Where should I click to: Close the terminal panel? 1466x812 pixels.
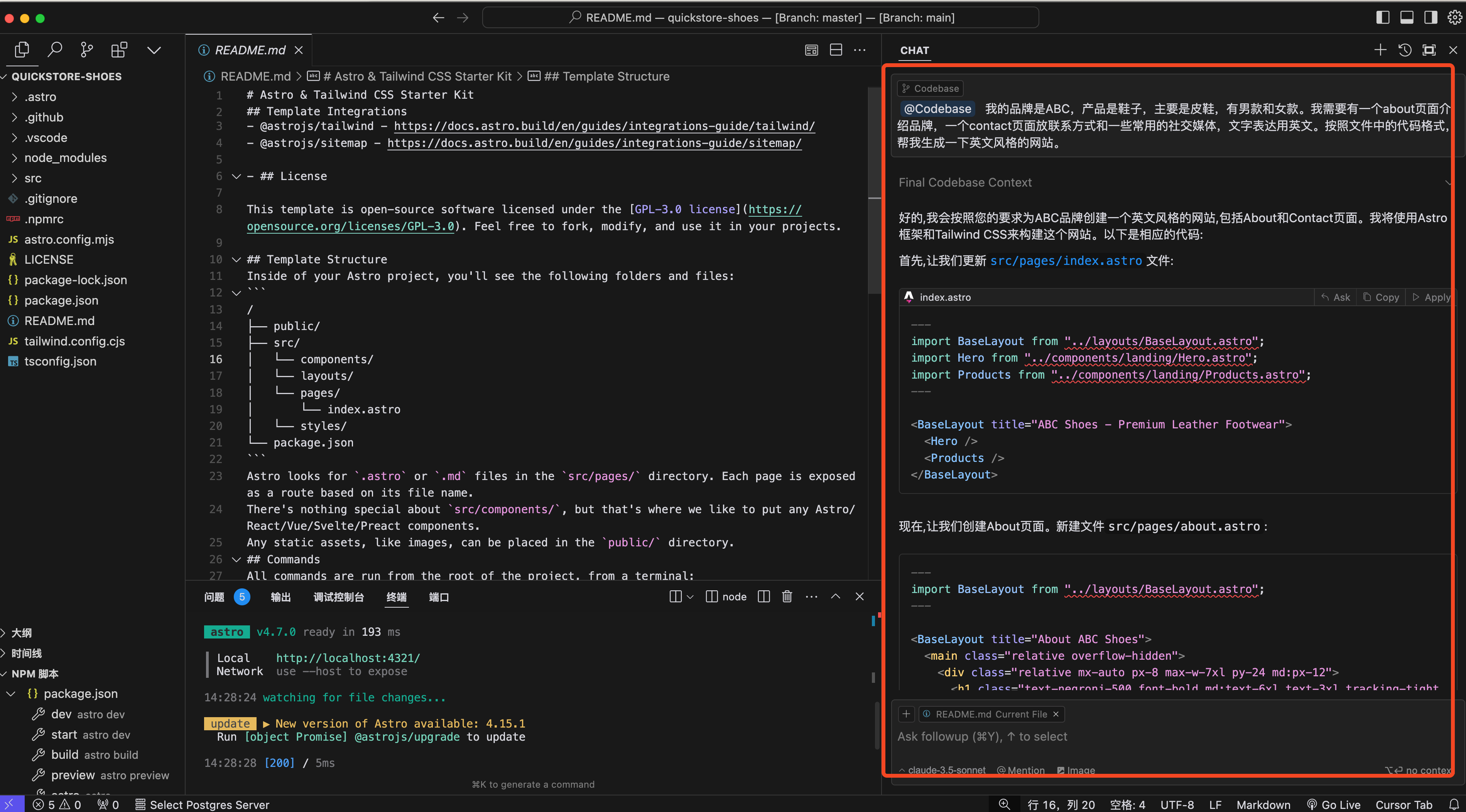tap(859, 596)
